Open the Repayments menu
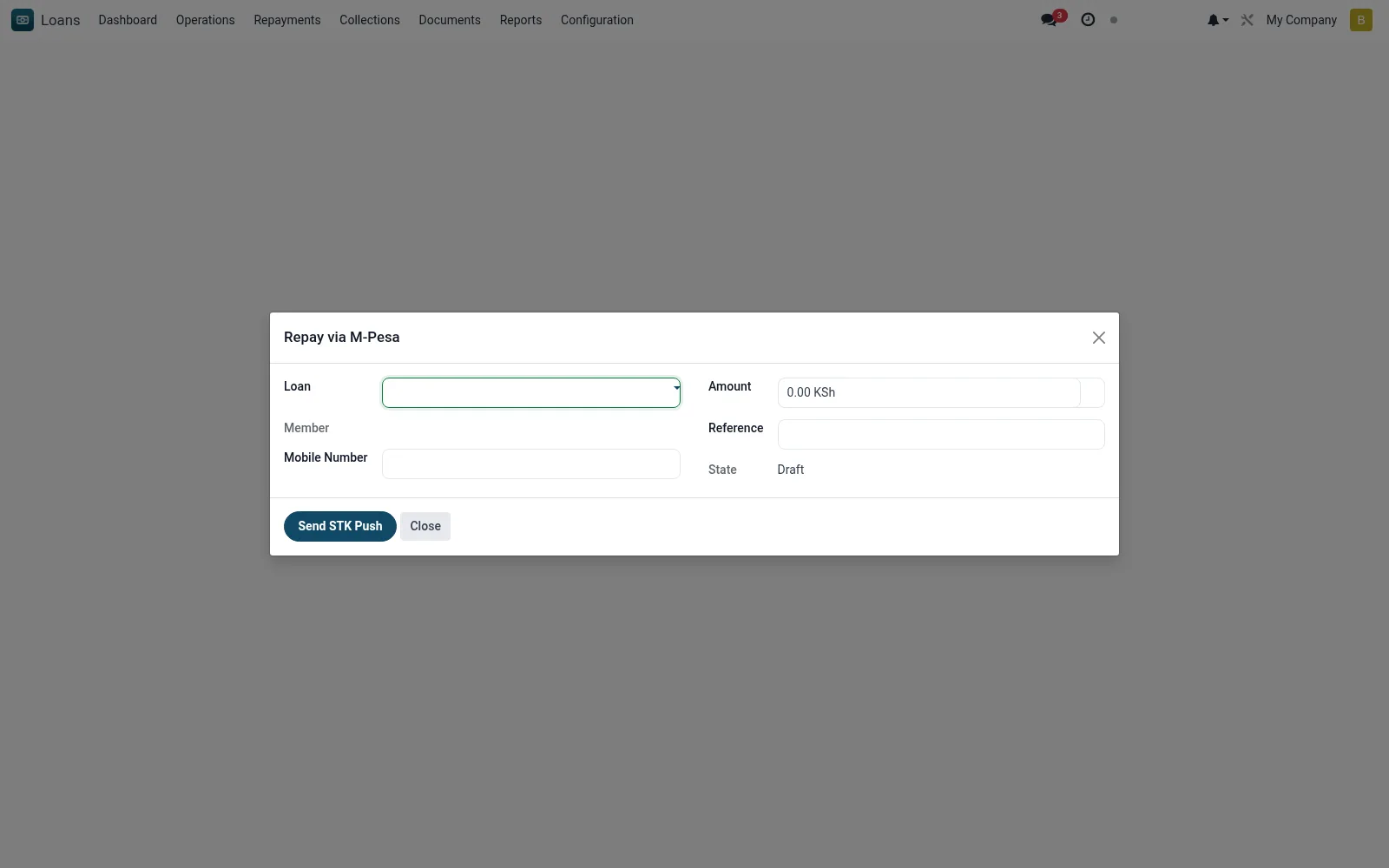Screen dimensions: 1389x868 [287, 20]
